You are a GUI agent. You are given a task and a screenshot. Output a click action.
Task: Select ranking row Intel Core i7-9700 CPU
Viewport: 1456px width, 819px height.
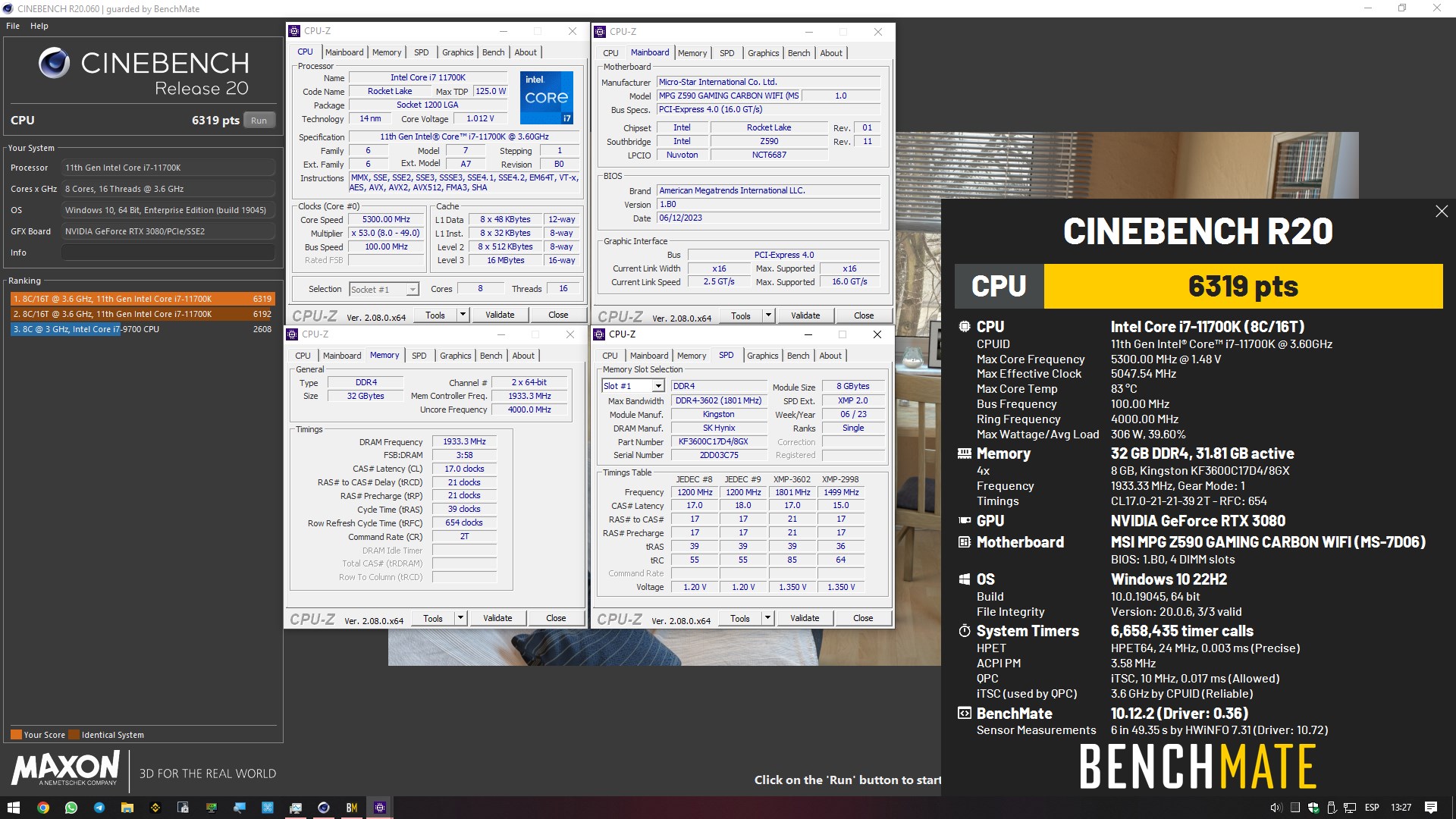coord(142,329)
